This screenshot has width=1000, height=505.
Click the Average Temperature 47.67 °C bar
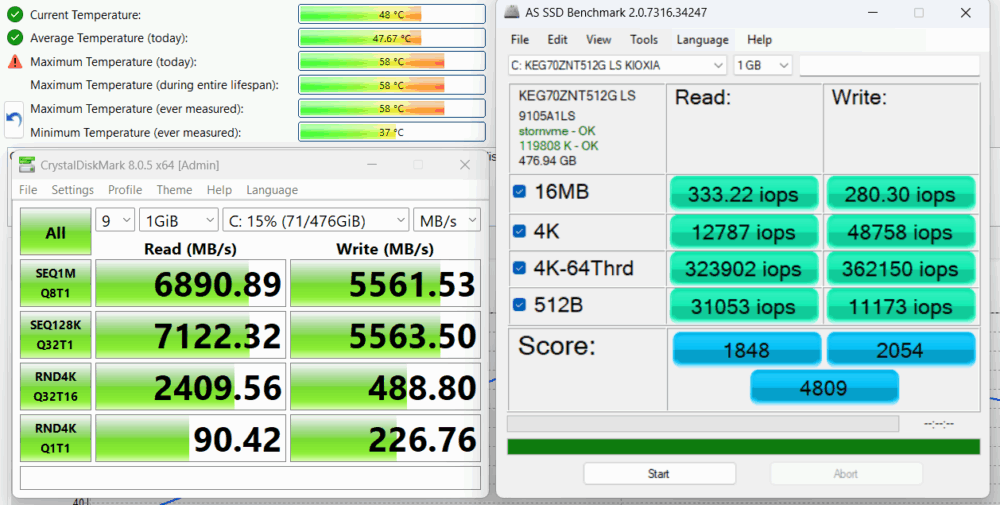392,38
